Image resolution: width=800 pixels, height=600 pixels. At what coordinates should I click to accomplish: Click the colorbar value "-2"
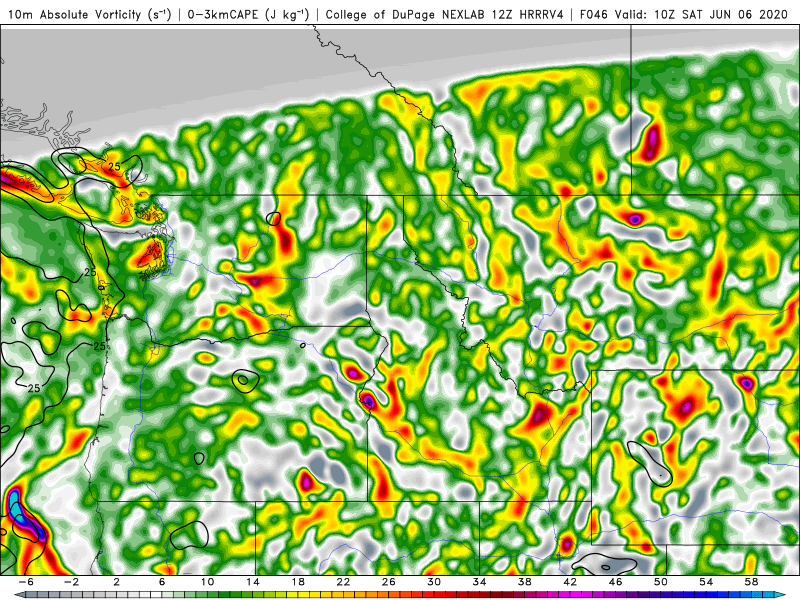(71, 582)
